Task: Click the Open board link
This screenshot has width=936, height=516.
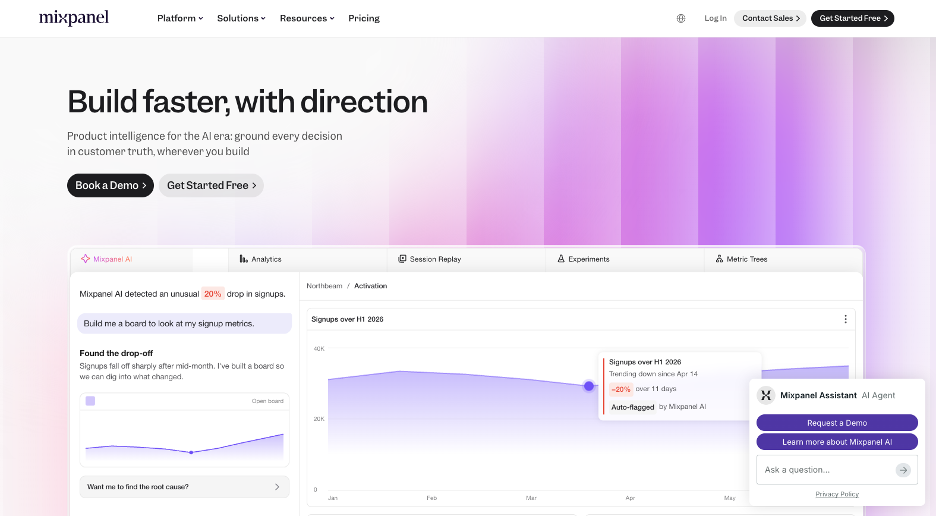Action: point(267,401)
